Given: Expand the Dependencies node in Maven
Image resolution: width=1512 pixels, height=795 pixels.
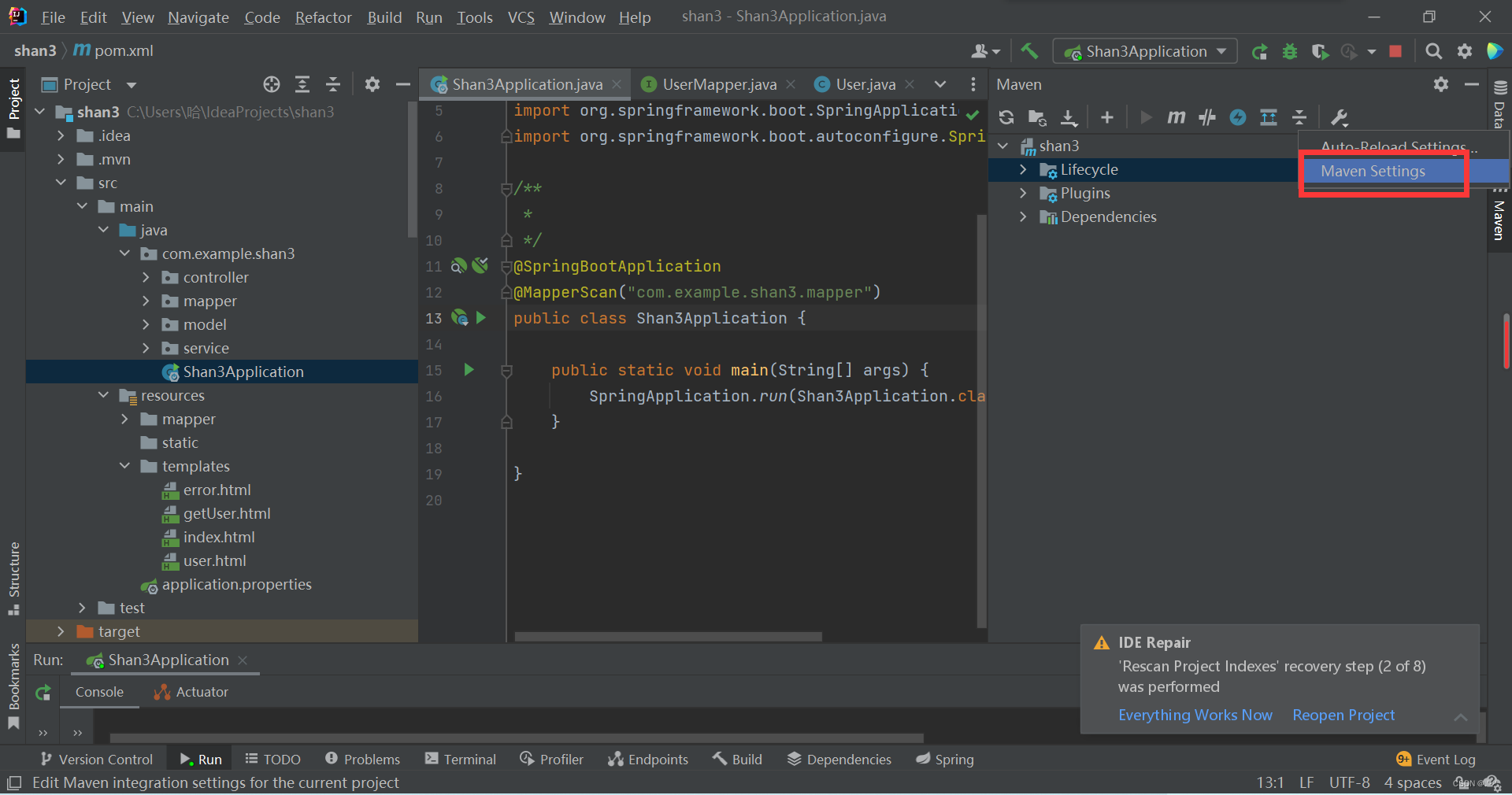Looking at the screenshot, I should (1023, 217).
